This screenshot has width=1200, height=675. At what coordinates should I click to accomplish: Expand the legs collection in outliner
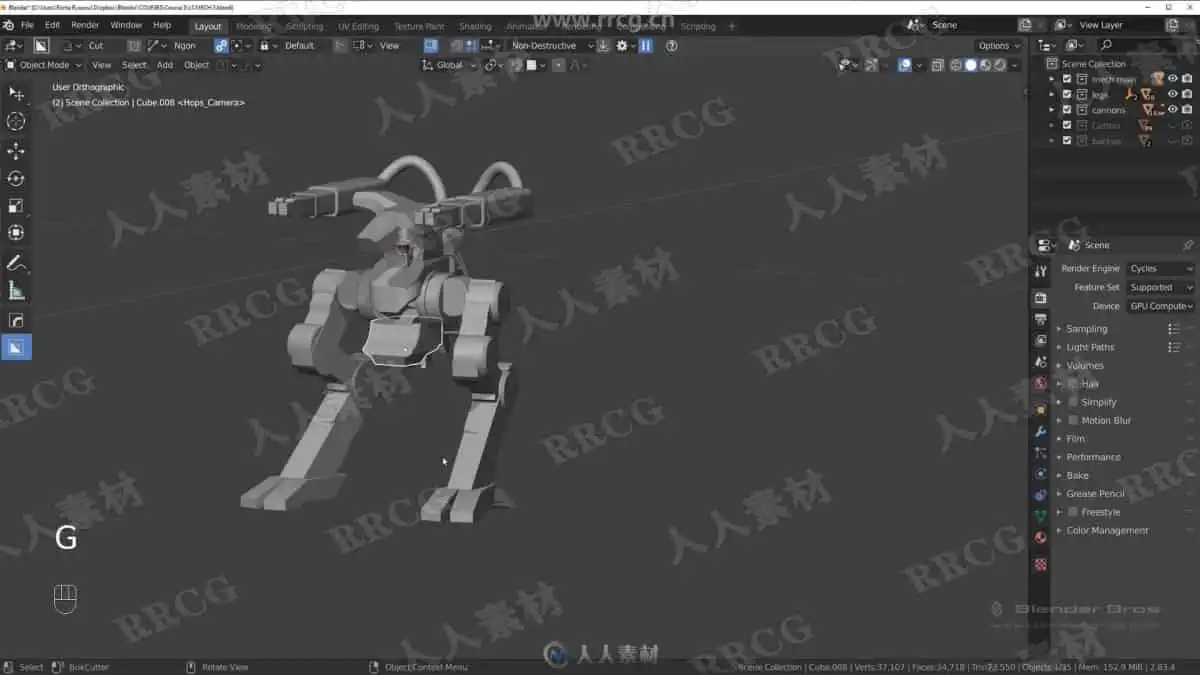pos(1052,94)
